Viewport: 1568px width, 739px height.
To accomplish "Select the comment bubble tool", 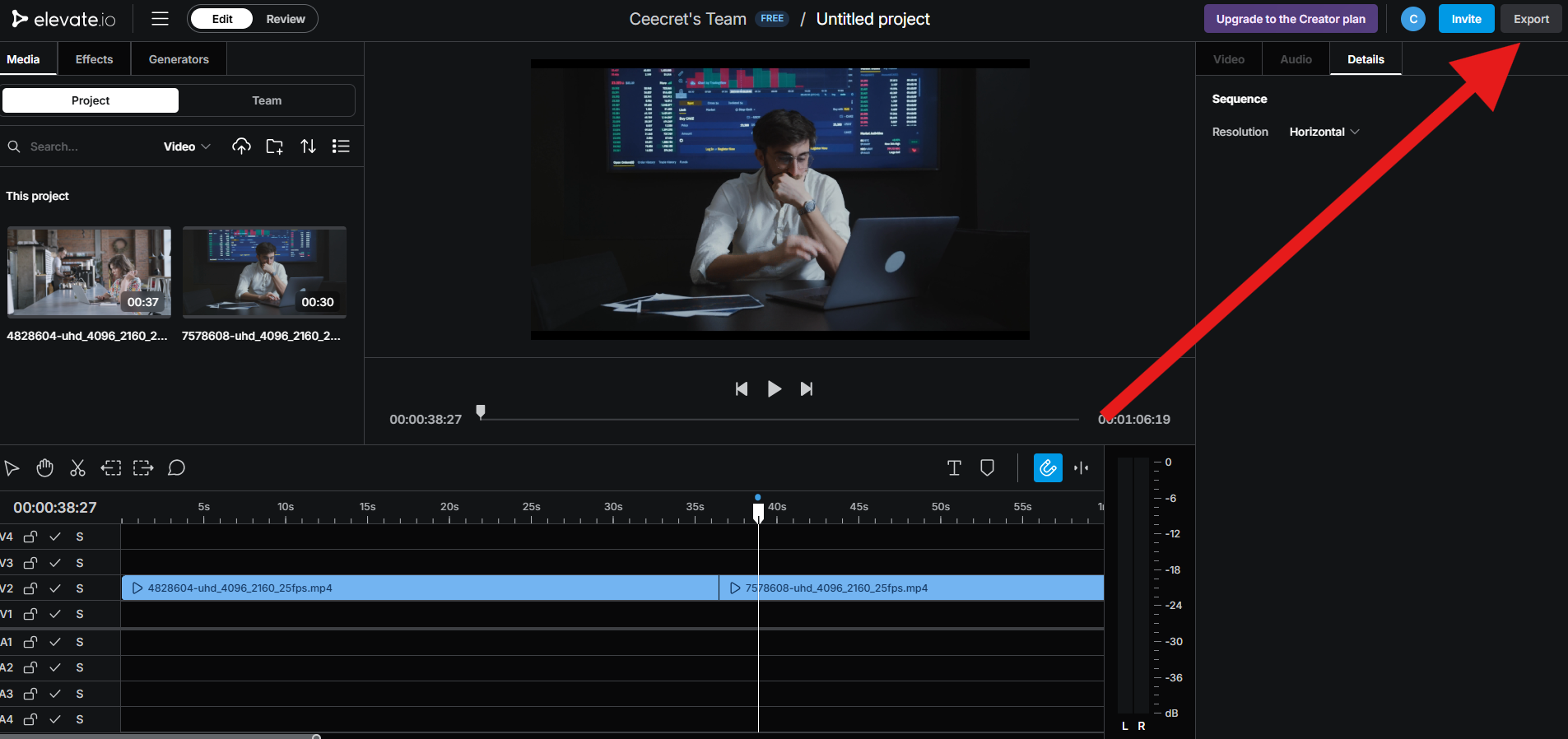I will [x=176, y=468].
